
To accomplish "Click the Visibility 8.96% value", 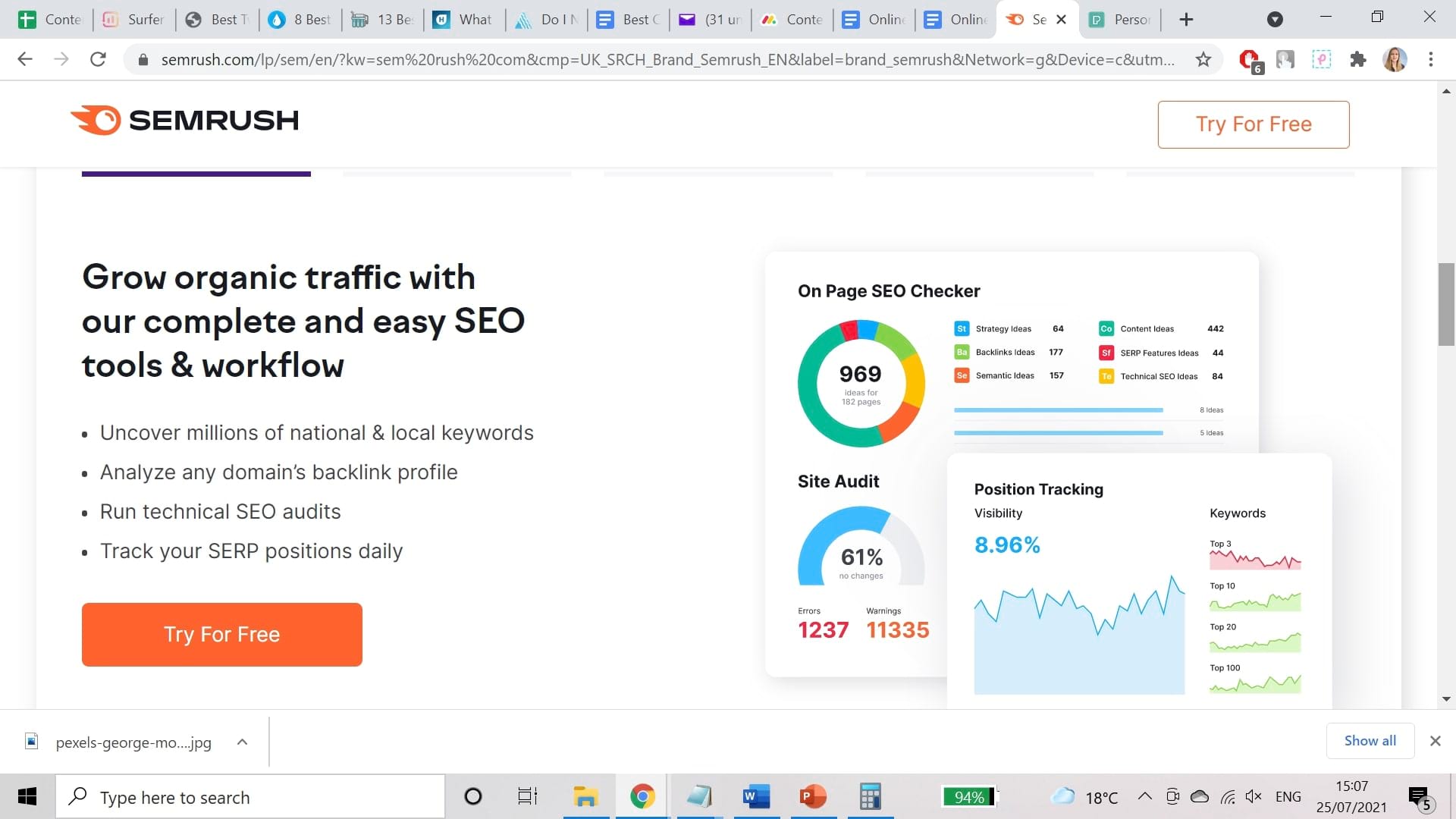I will tap(1007, 544).
